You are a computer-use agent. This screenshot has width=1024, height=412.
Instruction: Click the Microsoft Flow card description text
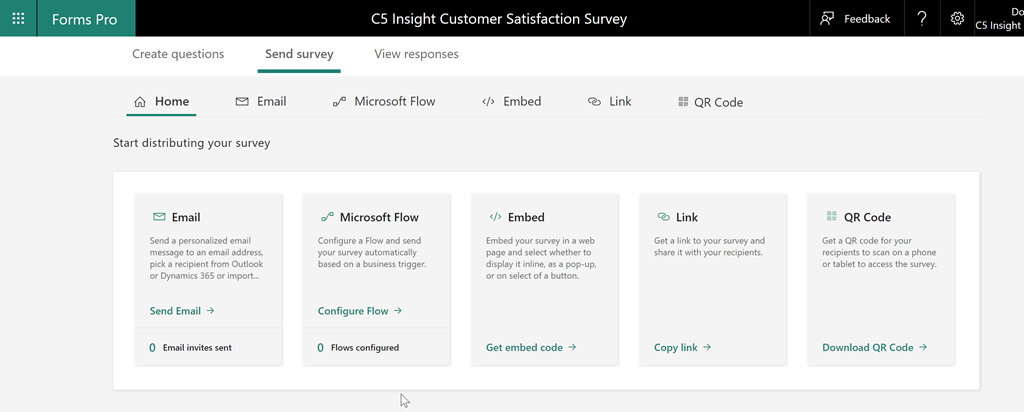372,252
